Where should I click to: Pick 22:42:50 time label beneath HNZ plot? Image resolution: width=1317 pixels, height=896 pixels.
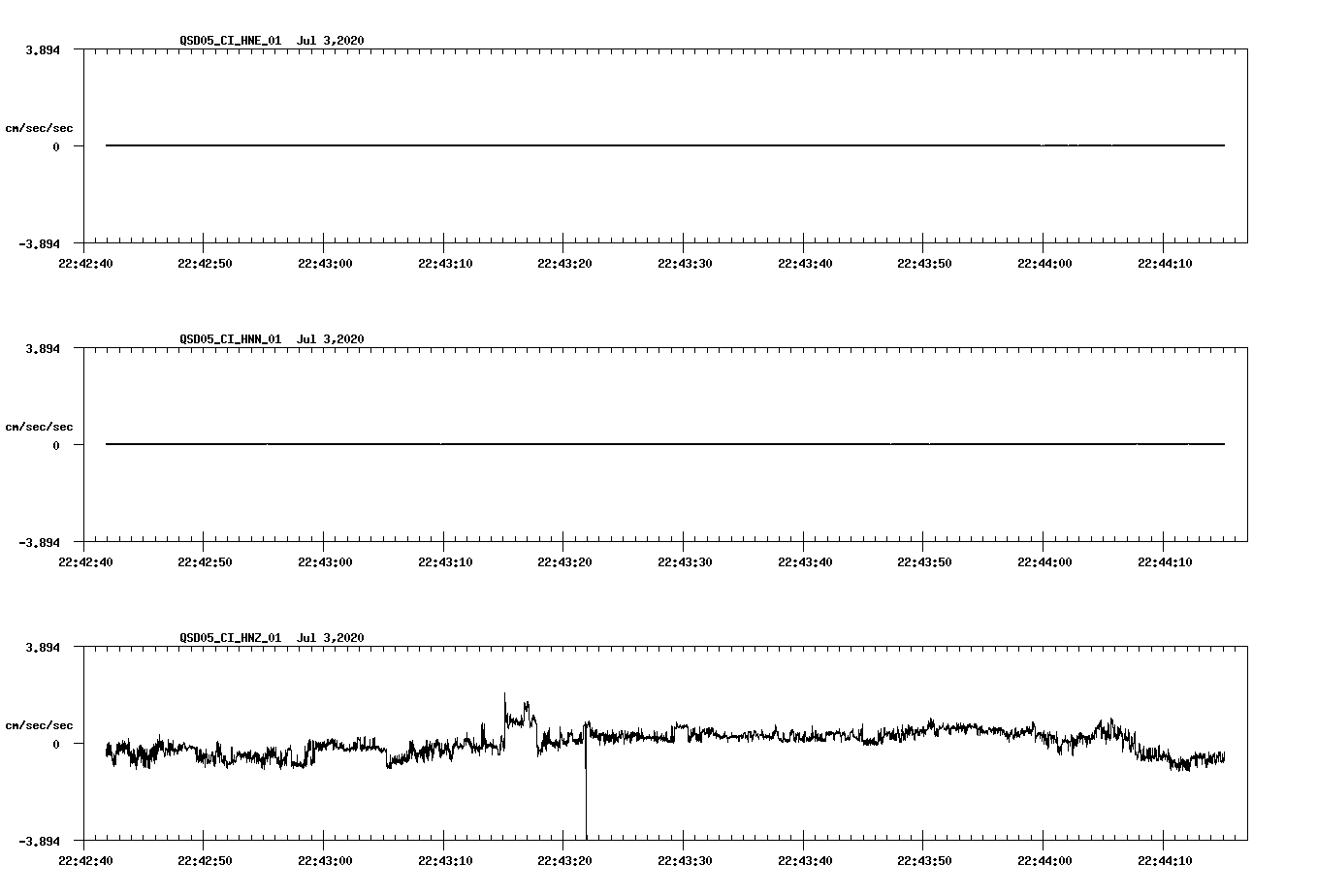tap(203, 860)
